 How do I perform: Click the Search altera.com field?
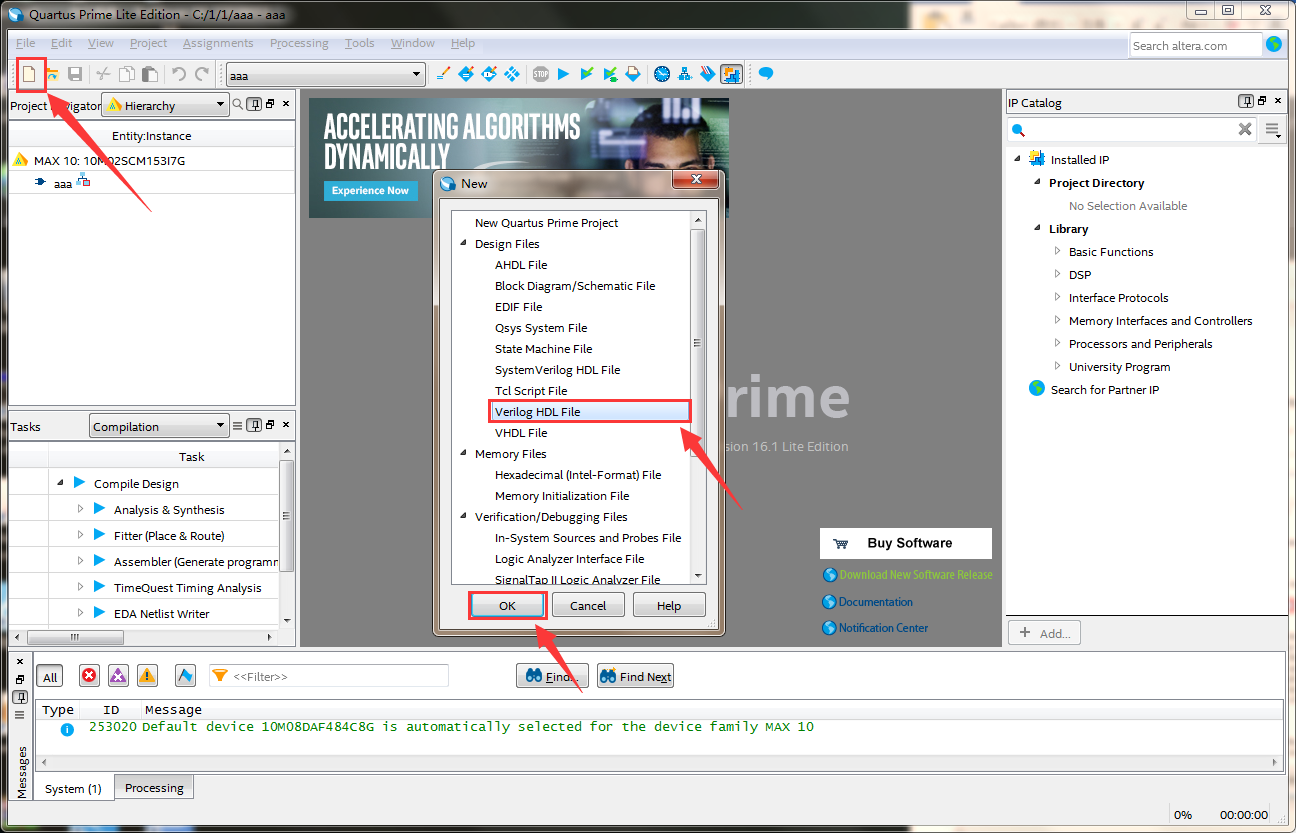pyautogui.click(x=1196, y=45)
